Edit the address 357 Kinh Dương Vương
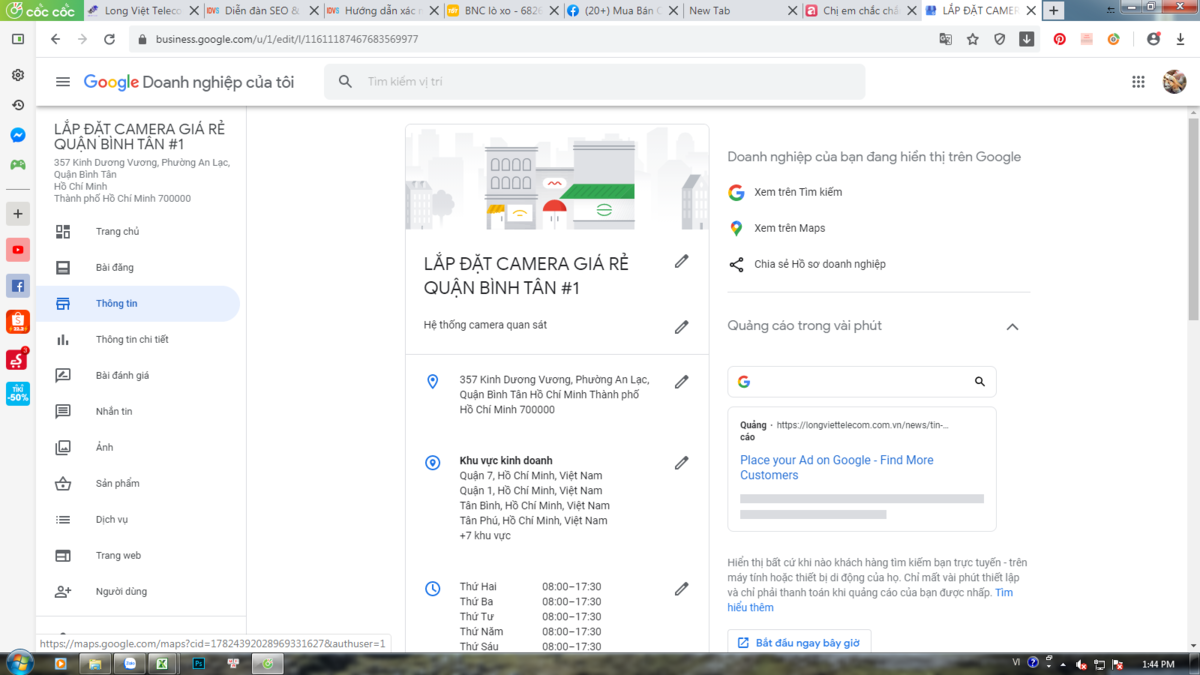The image size is (1200, 675). point(681,382)
